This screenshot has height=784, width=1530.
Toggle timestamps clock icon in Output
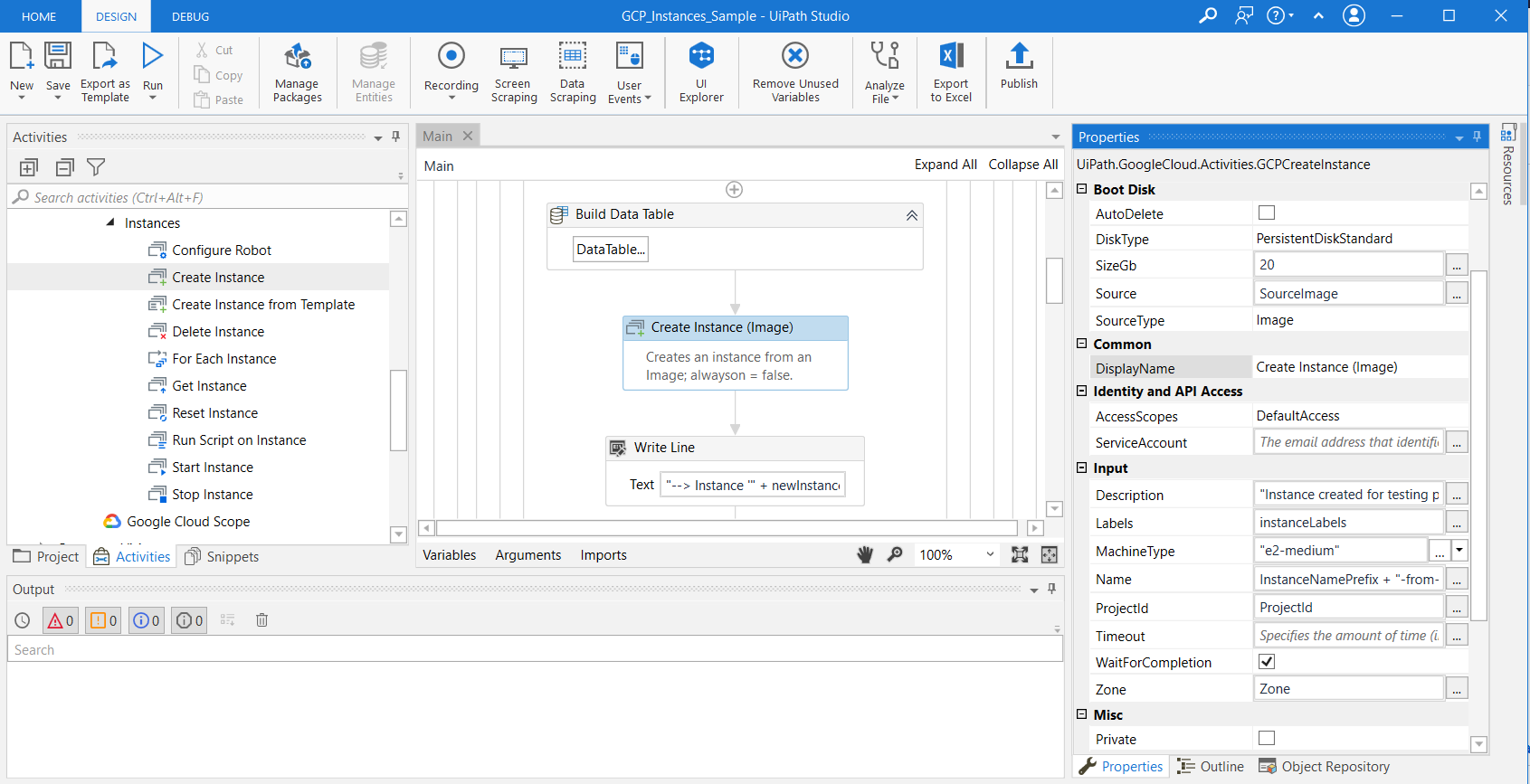coord(23,620)
